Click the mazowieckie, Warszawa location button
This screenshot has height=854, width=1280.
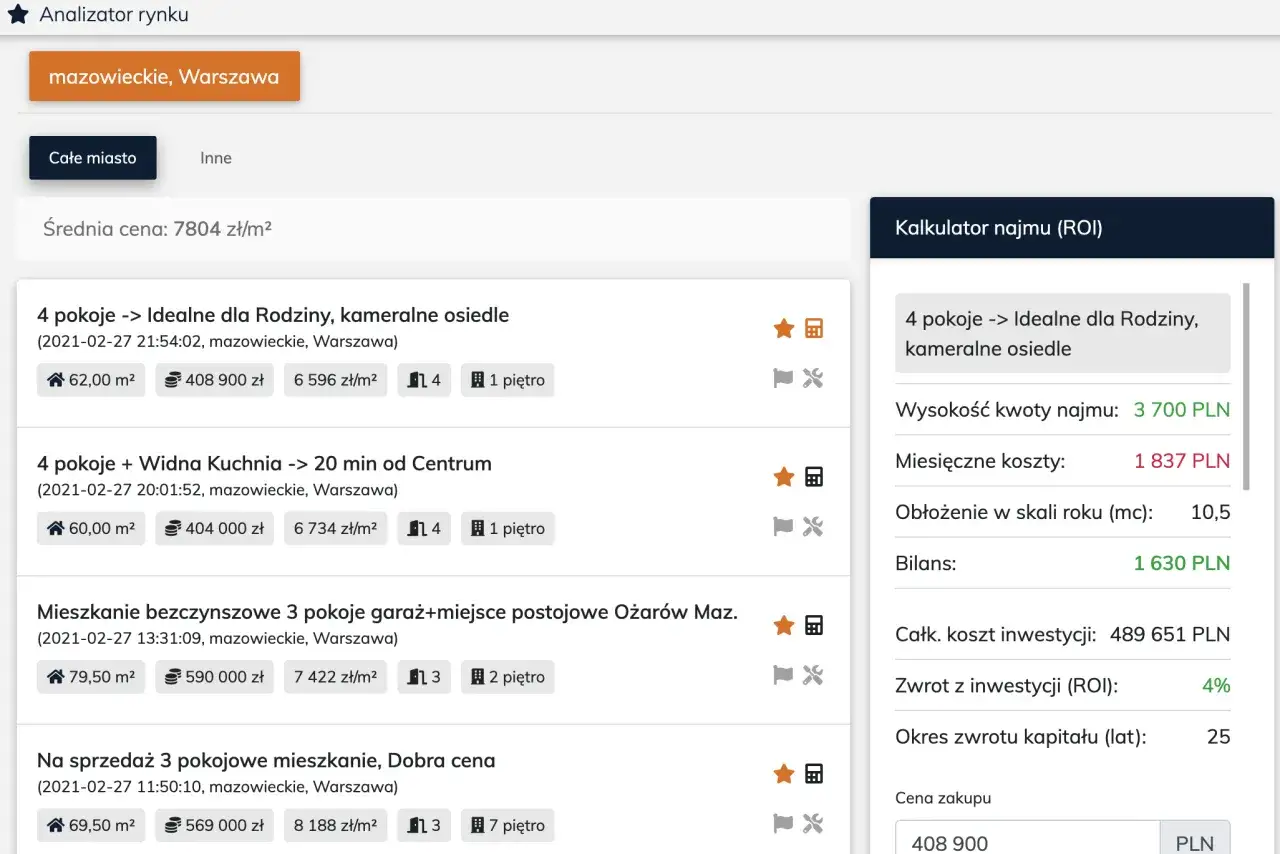[164, 77]
